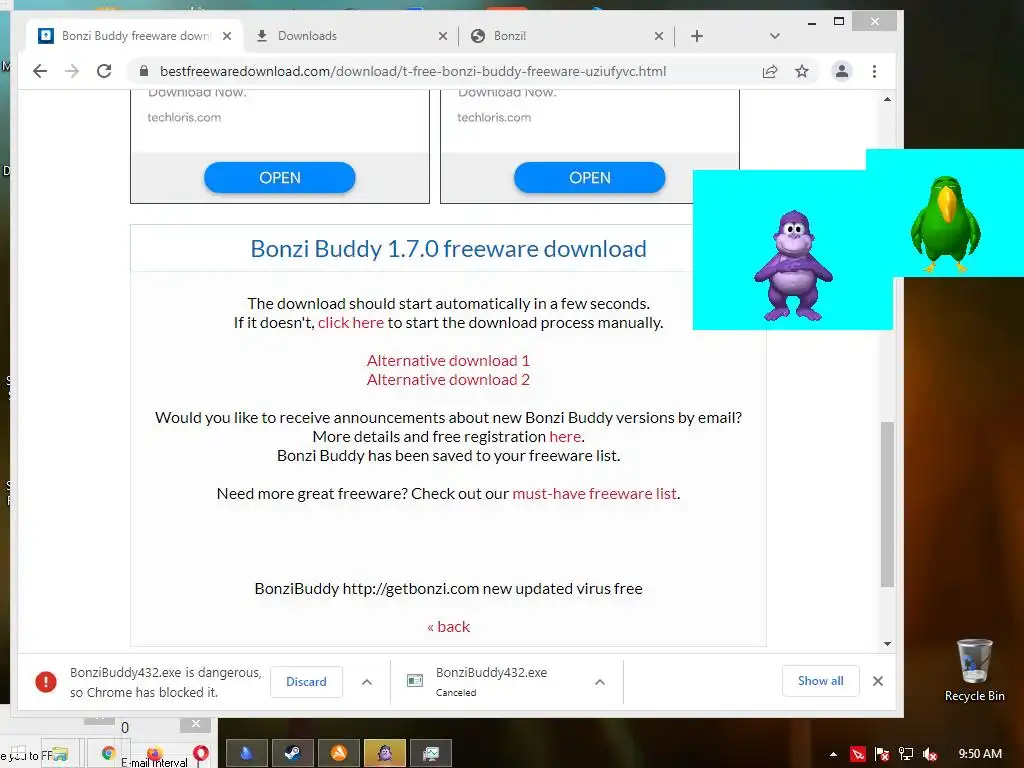Image resolution: width=1024 pixels, height=768 pixels.
Task: Click the « back link
Action: (x=449, y=626)
